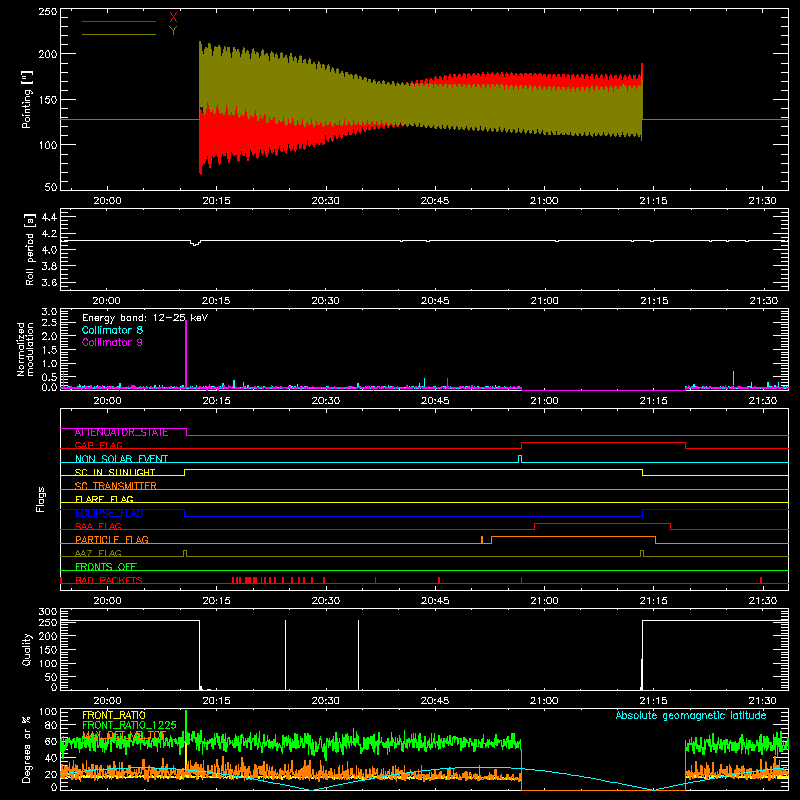Click the 4.4 tick on Roll period axis
Screen dimensions: 800x800
click(49, 217)
